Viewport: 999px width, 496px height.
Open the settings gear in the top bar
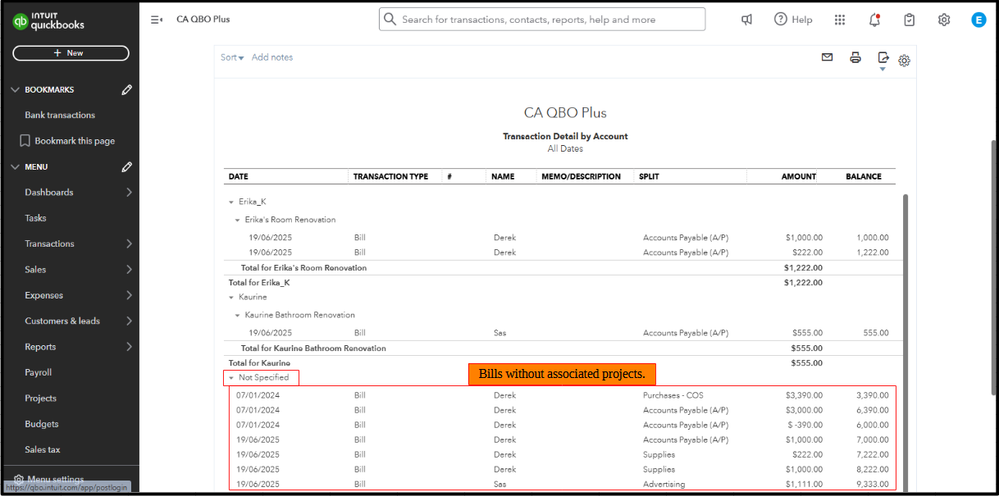tap(944, 20)
